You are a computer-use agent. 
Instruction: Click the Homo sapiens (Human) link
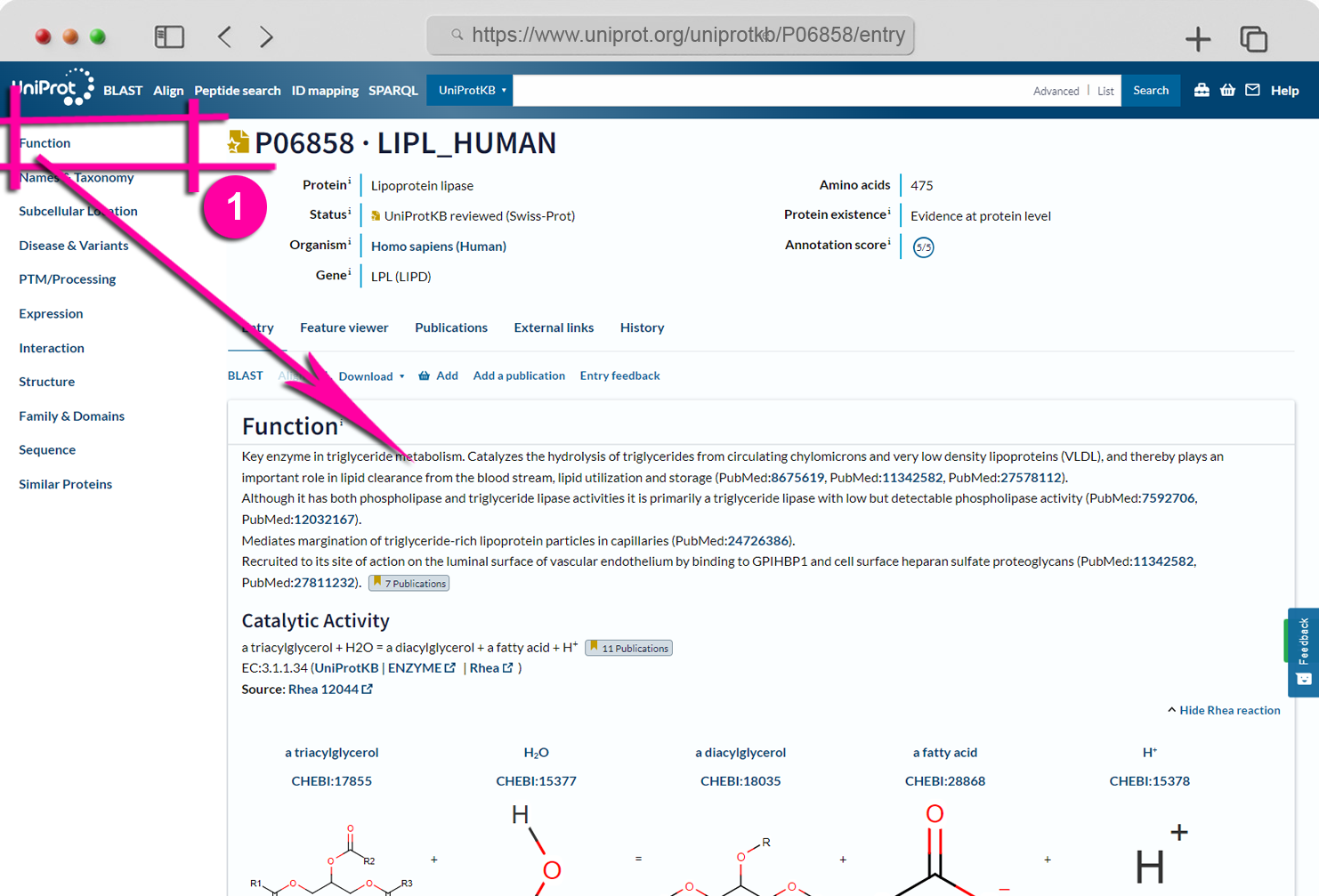point(439,246)
